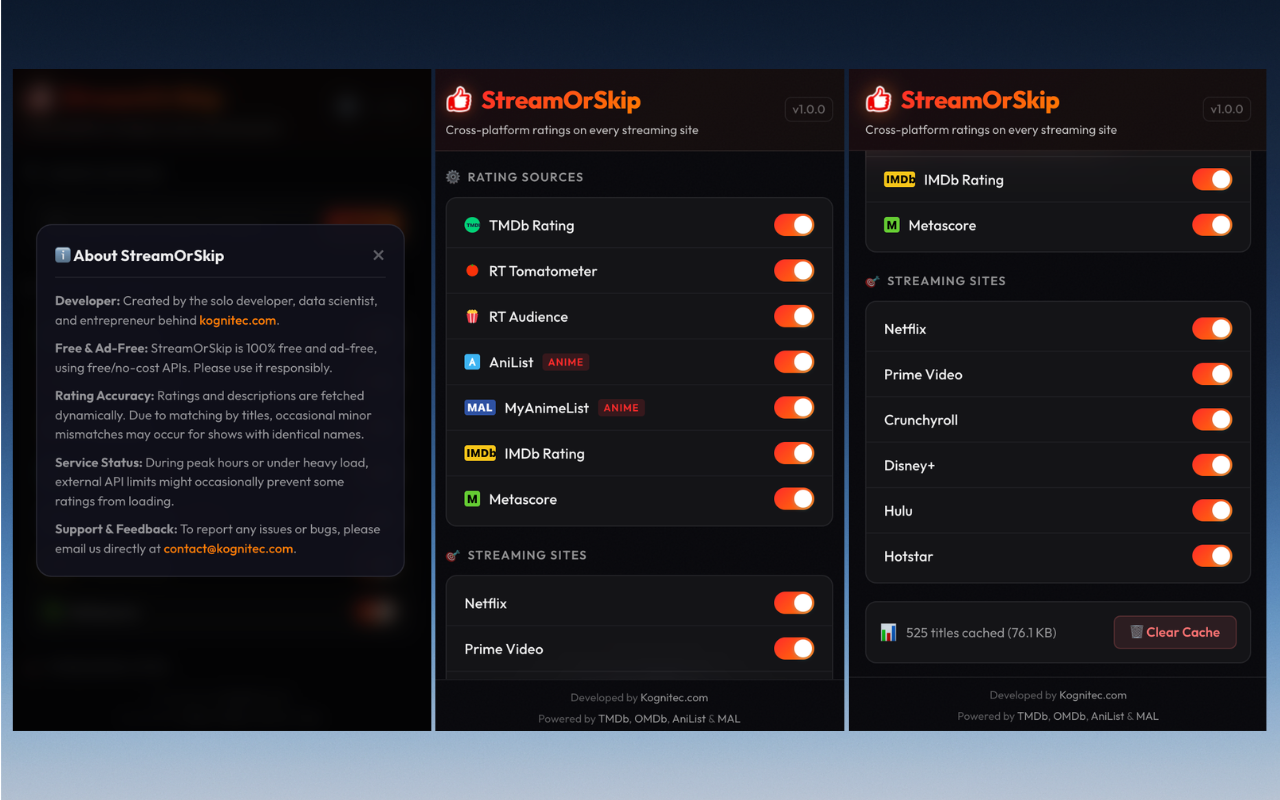Click the 'RT Tomatometer' label
1280x800 pixels.
[x=543, y=271]
